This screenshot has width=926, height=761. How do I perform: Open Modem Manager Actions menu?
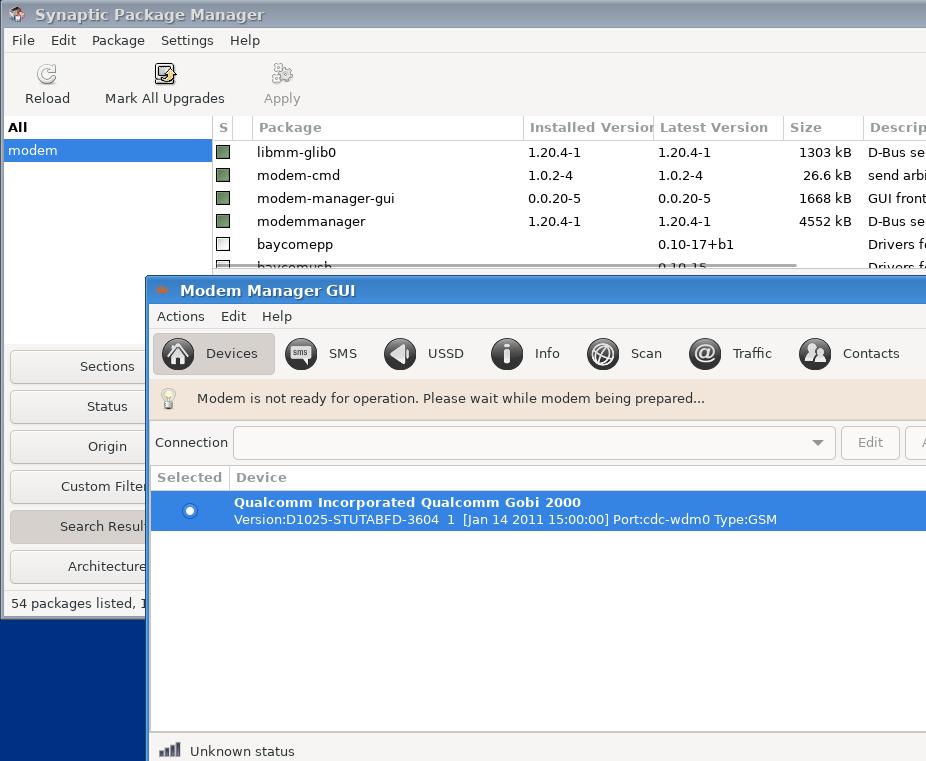[x=181, y=316]
